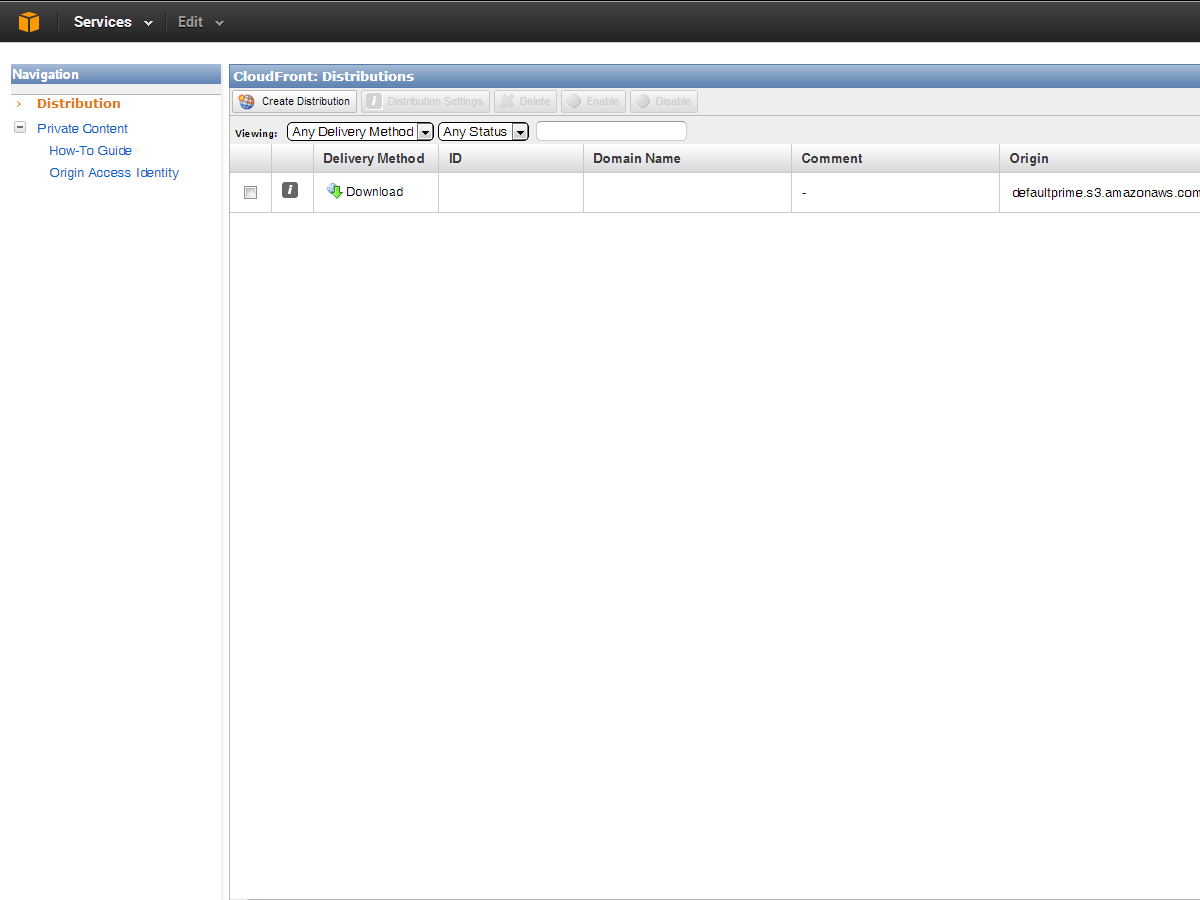
Task: Click Create Distribution button
Action: point(295,101)
